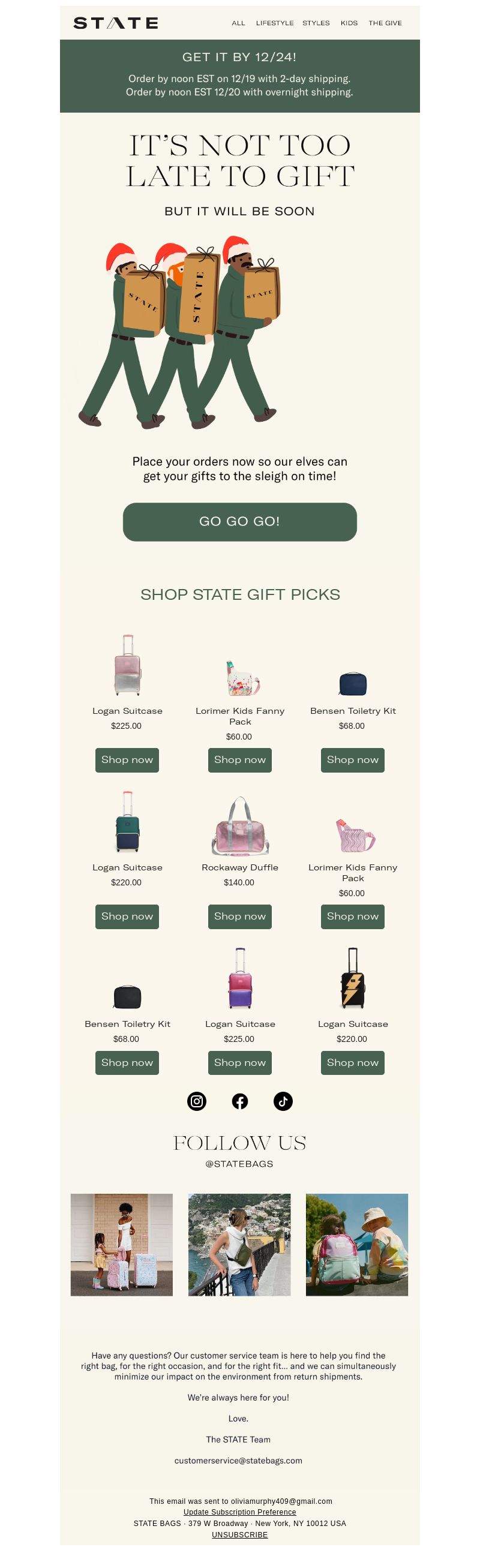Viewport: 480px width, 1568px height.
Task: Open the lightning bolt Logan Suitcase image
Action: coord(353,978)
